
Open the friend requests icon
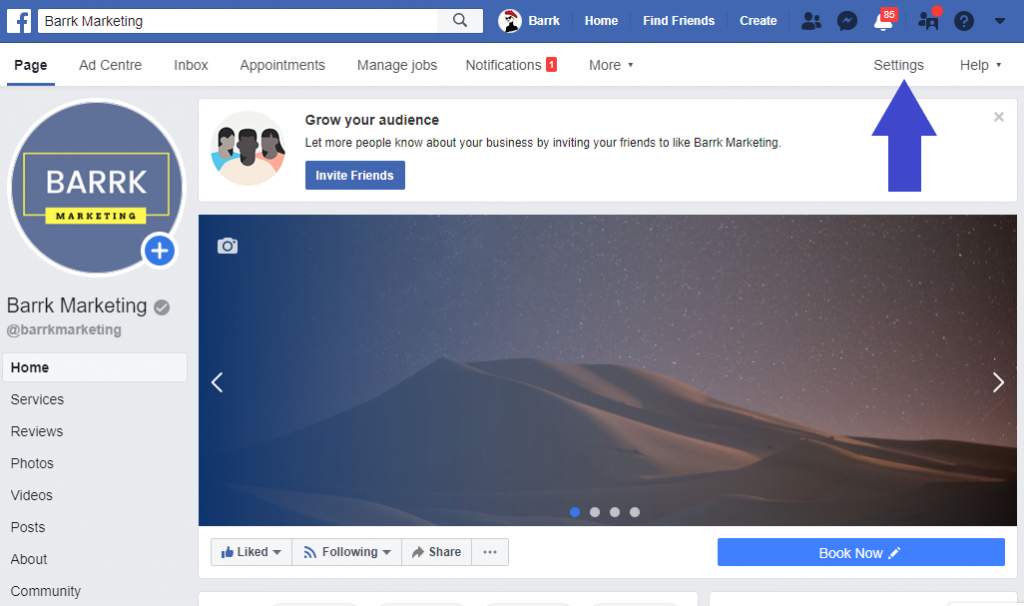tap(811, 21)
